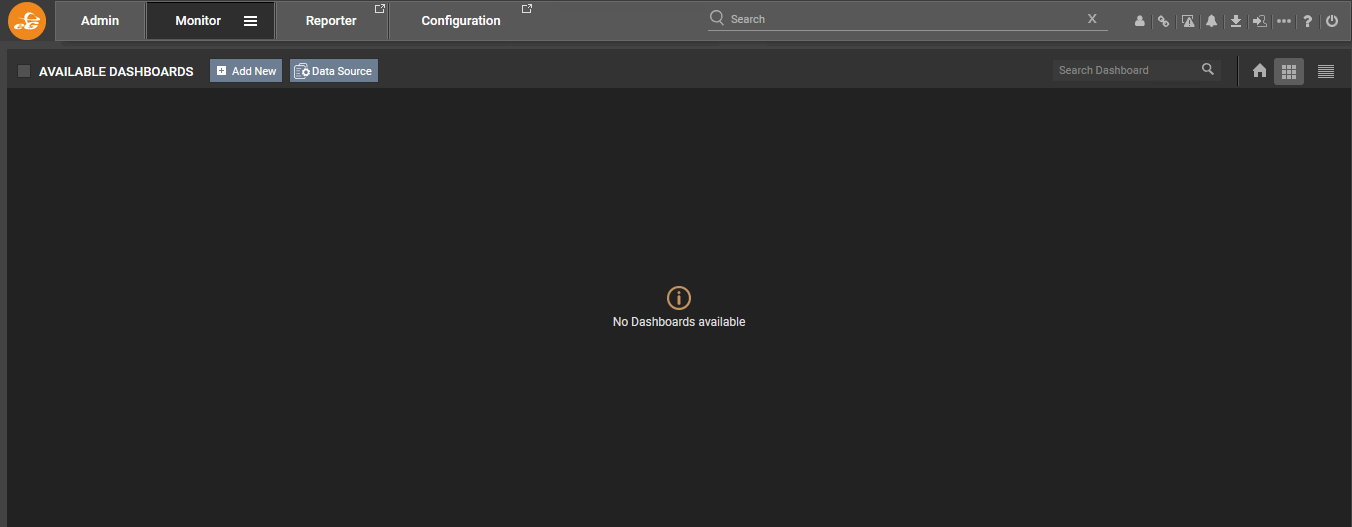Go to the dashboards home icon

tap(1260, 71)
